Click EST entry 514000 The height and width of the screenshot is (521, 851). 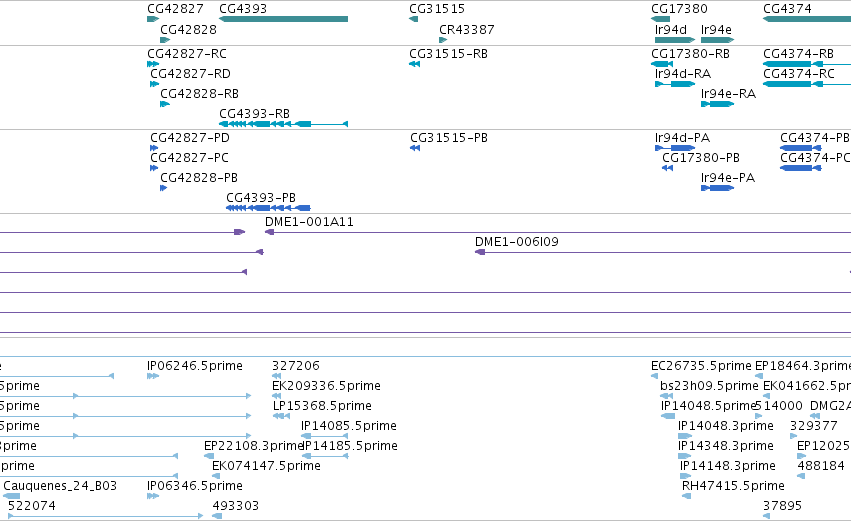(778, 406)
